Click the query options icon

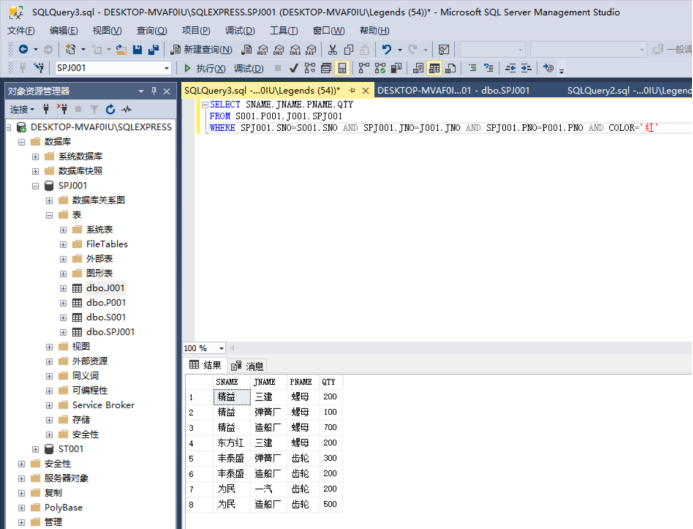tap(326, 68)
